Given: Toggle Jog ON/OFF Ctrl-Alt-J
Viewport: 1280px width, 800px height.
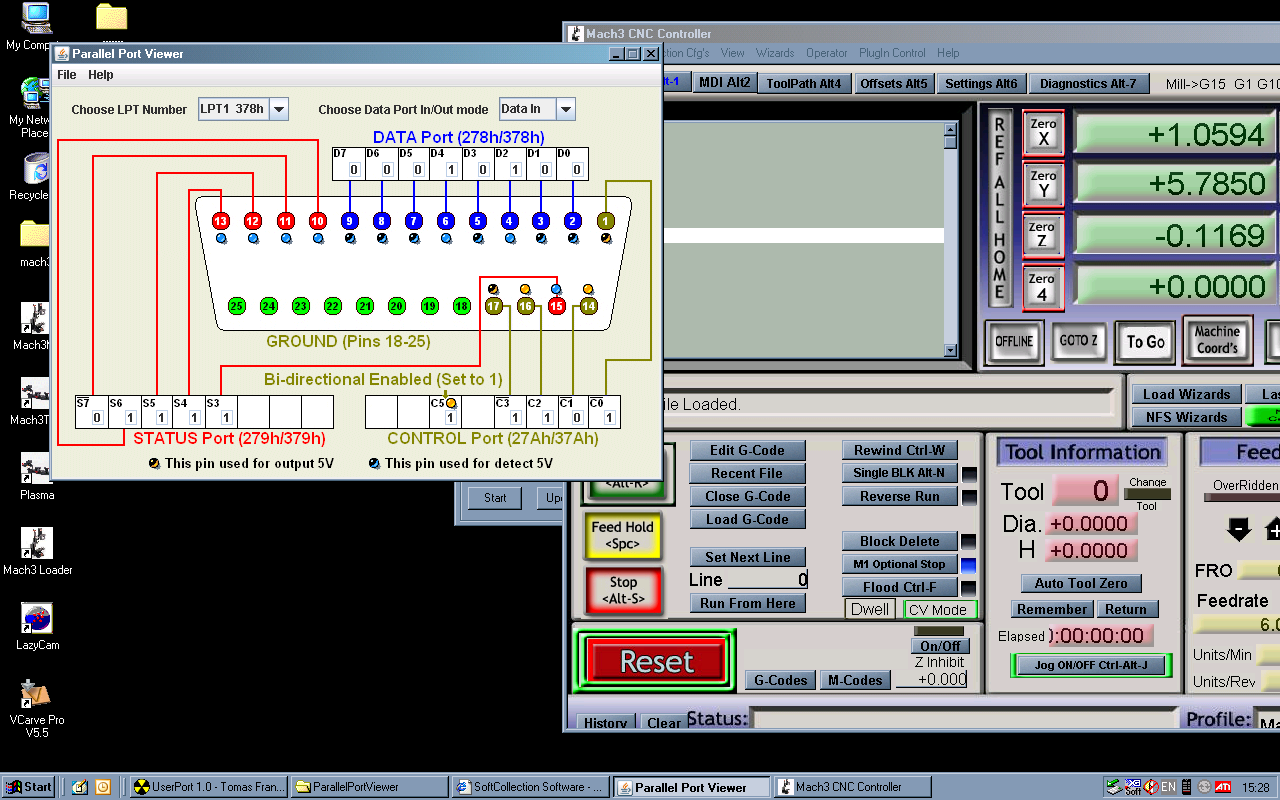Looking at the screenshot, I should 1090,665.
